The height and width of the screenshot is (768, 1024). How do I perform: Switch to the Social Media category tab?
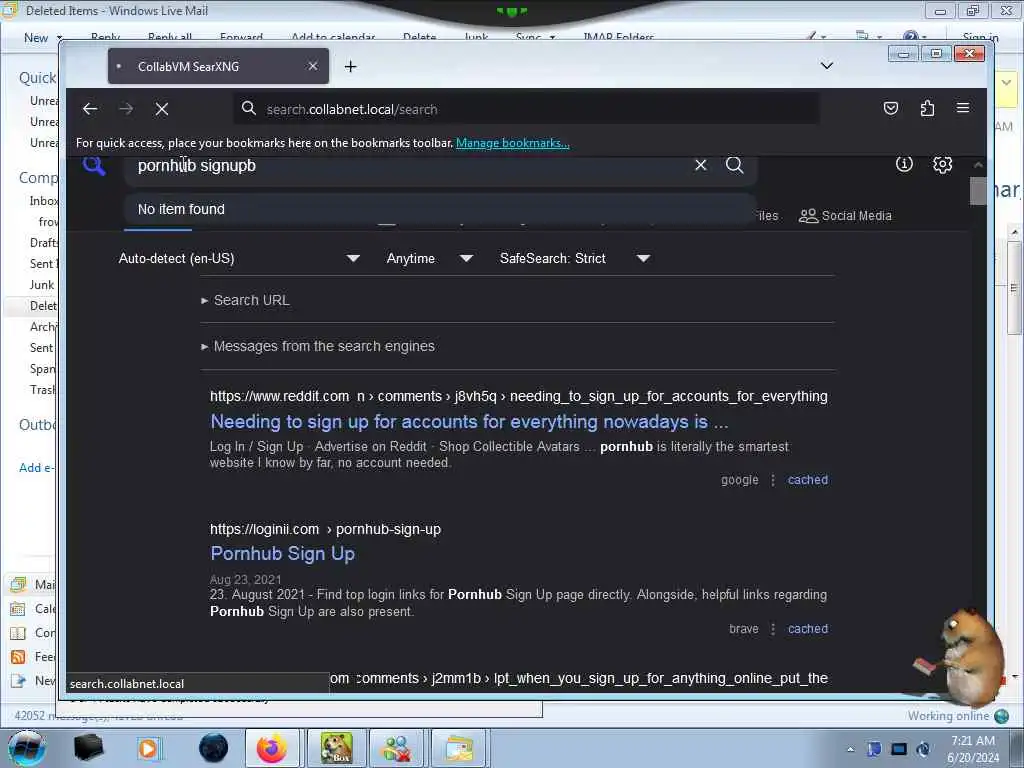(x=845, y=216)
